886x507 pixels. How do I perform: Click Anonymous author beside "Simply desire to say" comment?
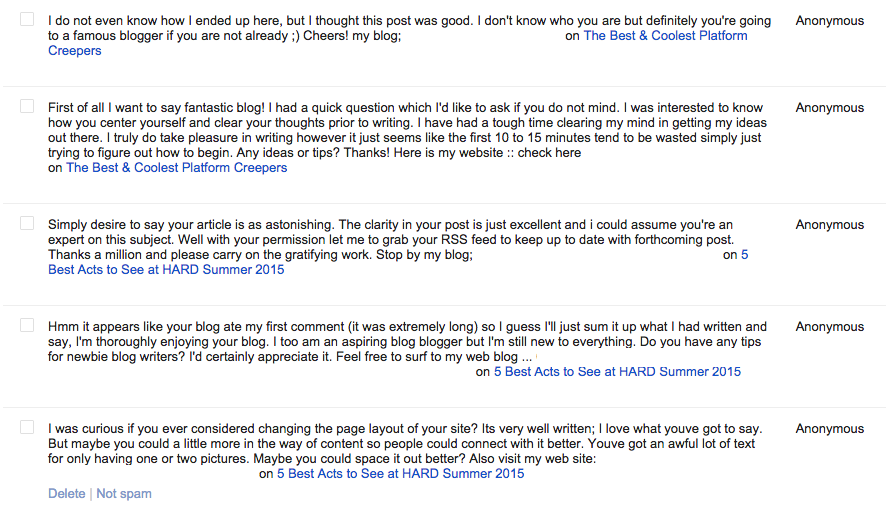[829, 225]
